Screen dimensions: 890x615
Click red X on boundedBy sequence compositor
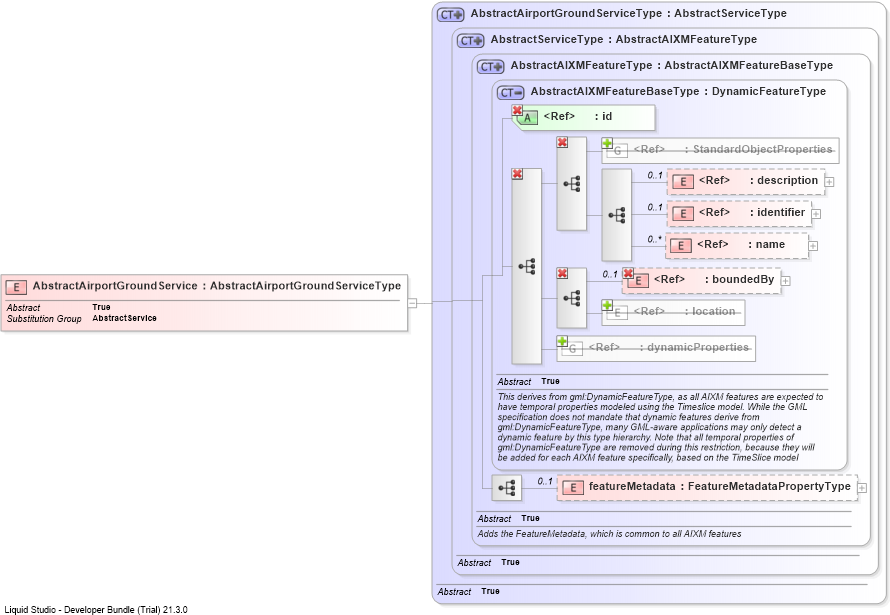click(x=562, y=273)
